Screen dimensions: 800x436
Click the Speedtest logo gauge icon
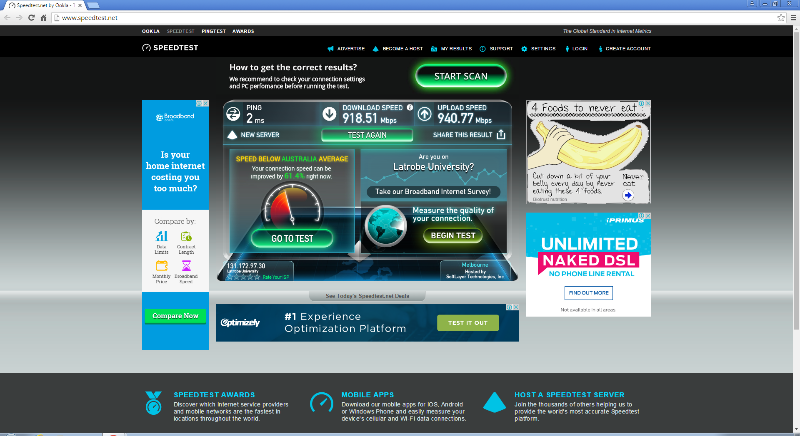(146, 48)
